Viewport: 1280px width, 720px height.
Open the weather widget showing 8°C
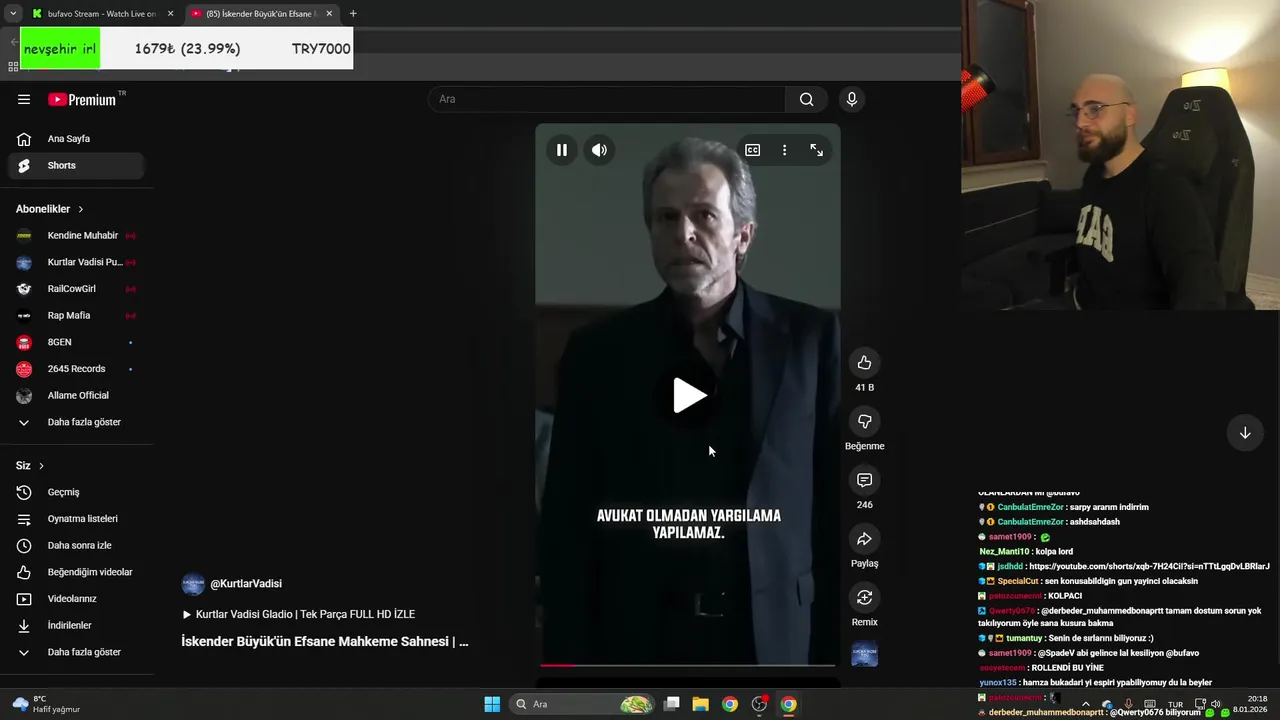coord(46,704)
